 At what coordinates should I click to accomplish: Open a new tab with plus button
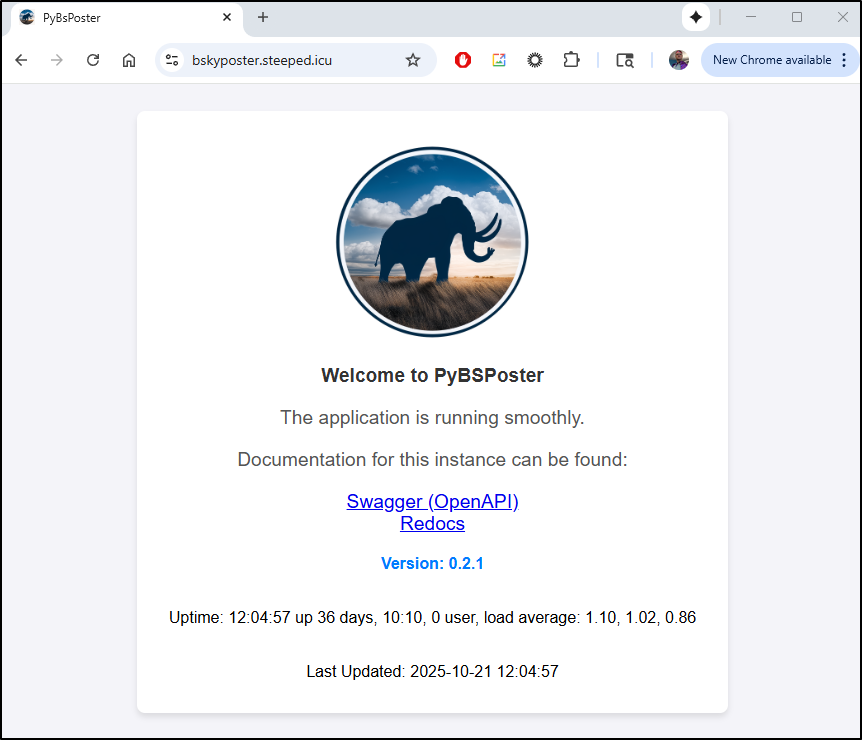(263, 17)
